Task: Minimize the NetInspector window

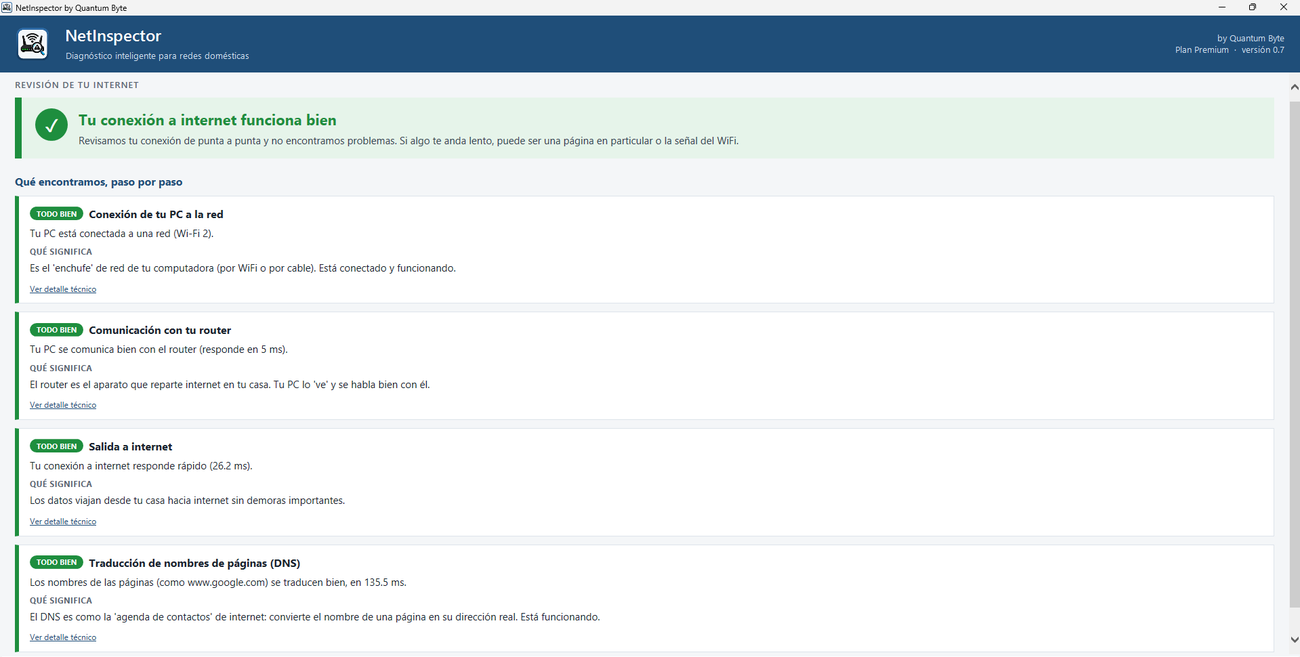Action: [x=1222, y=7]
